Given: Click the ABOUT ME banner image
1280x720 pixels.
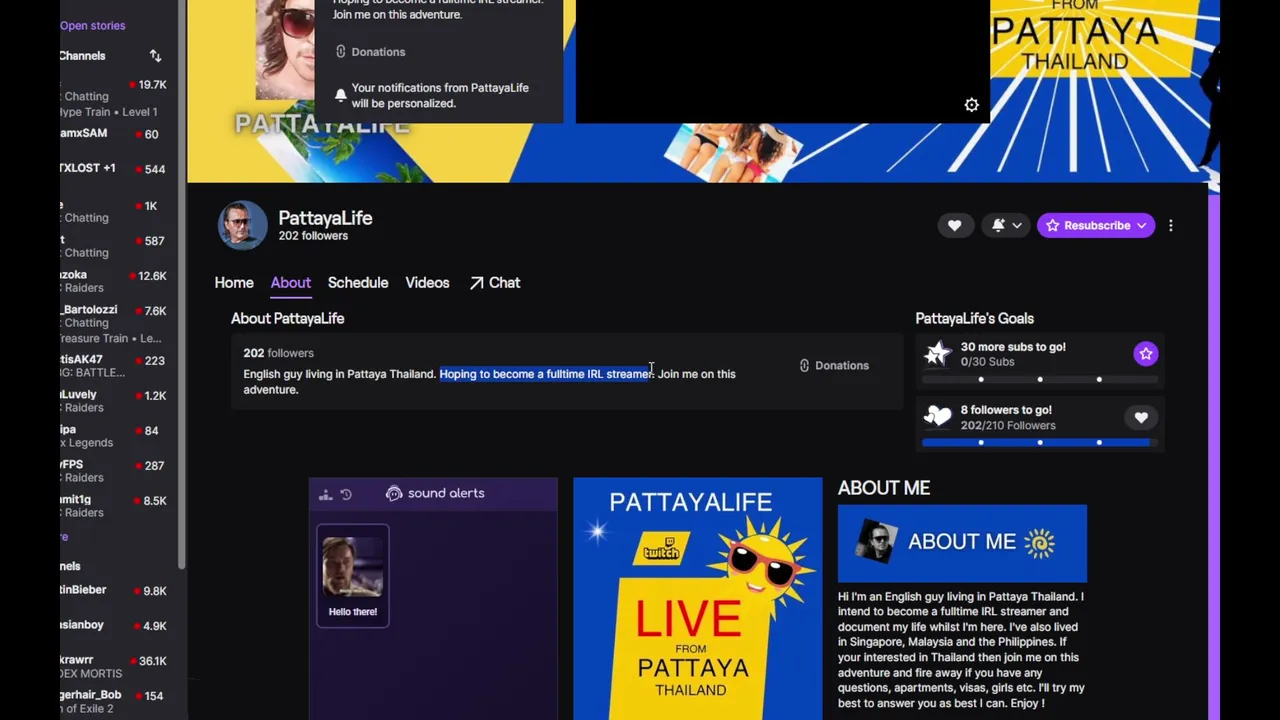Looking at the screenshot, I should click(x=962, y=543).
